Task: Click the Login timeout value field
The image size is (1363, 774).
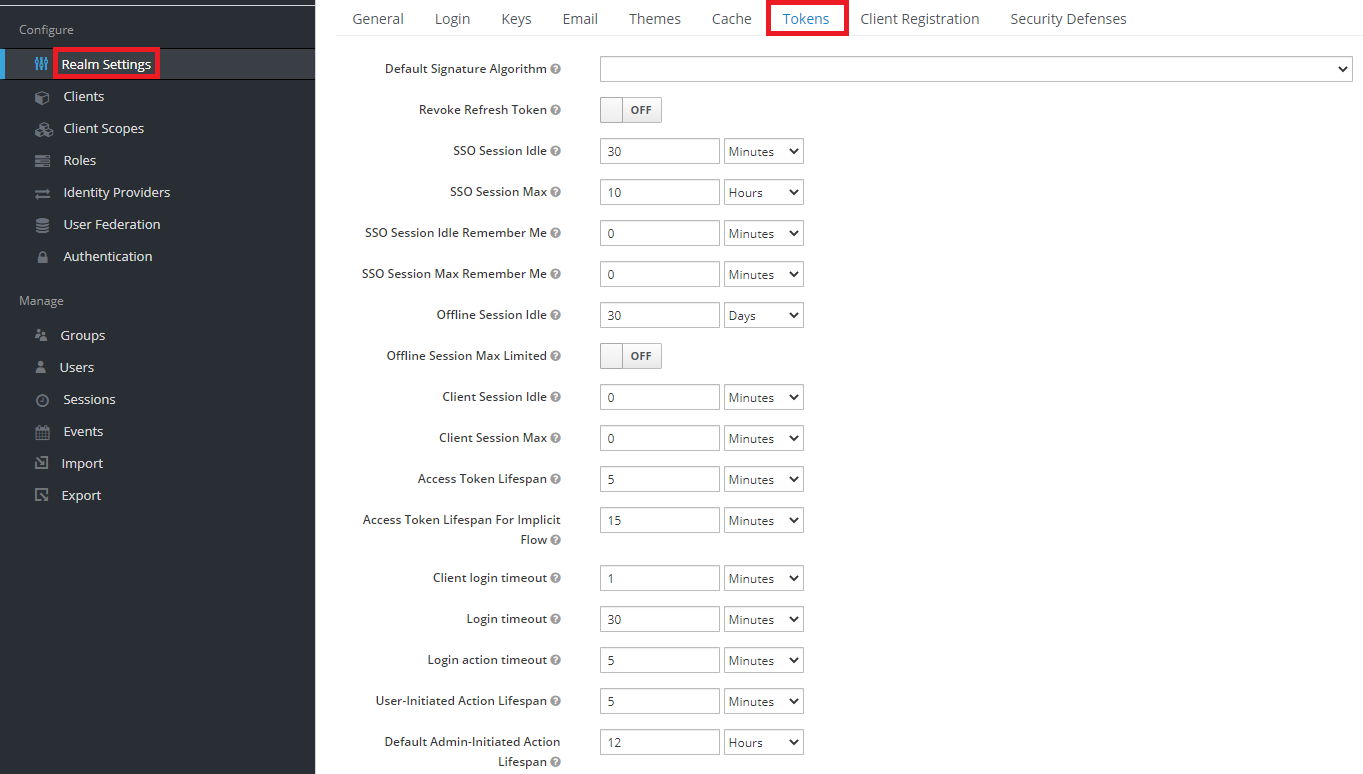Action: point(660,619)
